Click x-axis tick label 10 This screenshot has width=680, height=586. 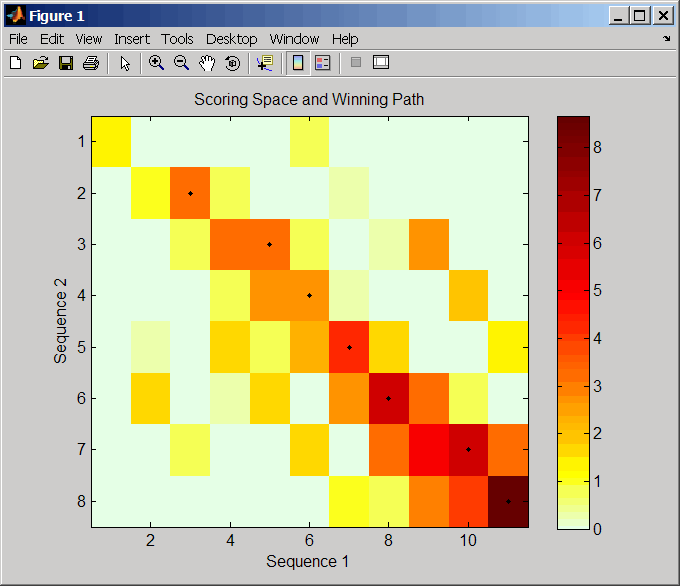coord(468,540)
